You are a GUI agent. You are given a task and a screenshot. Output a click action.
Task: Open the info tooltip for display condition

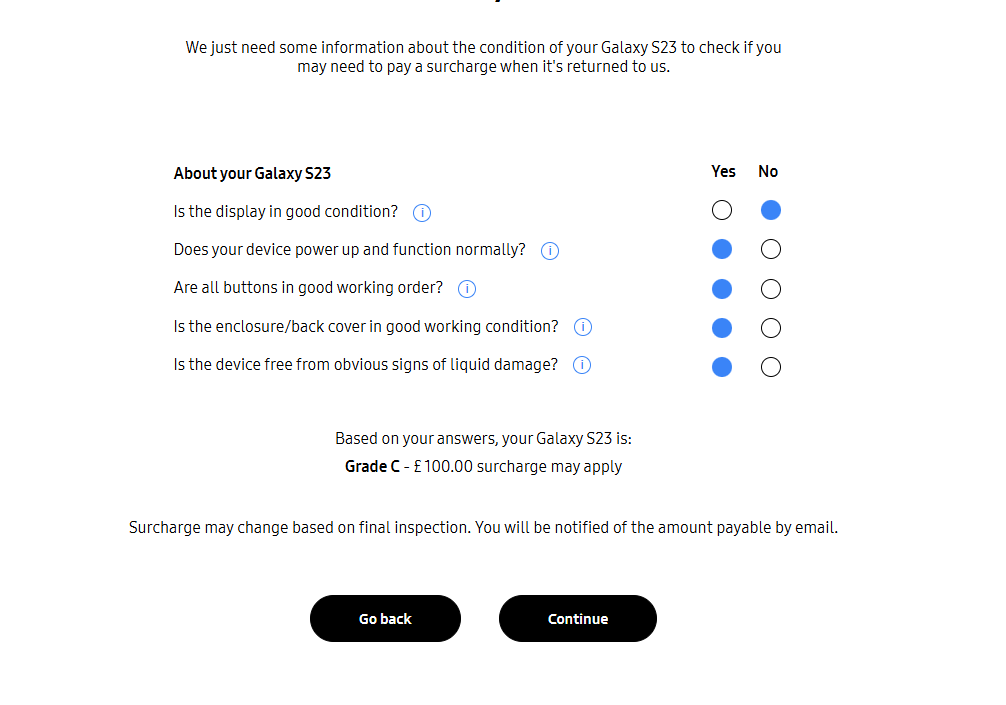coord(422,212)
